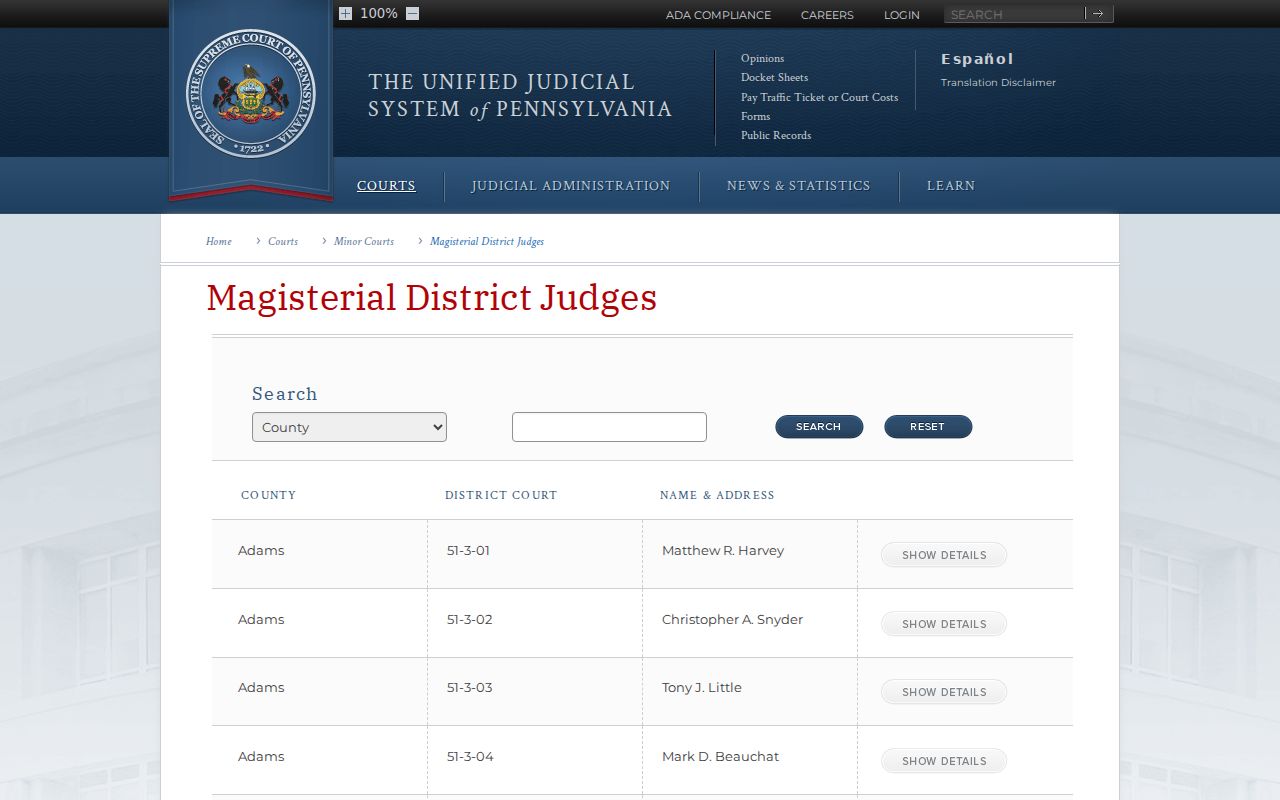The width and height of the screenshot is (1280, 800).
Task: Show details for Matthew R. Harvey
Action: (944, 555)
